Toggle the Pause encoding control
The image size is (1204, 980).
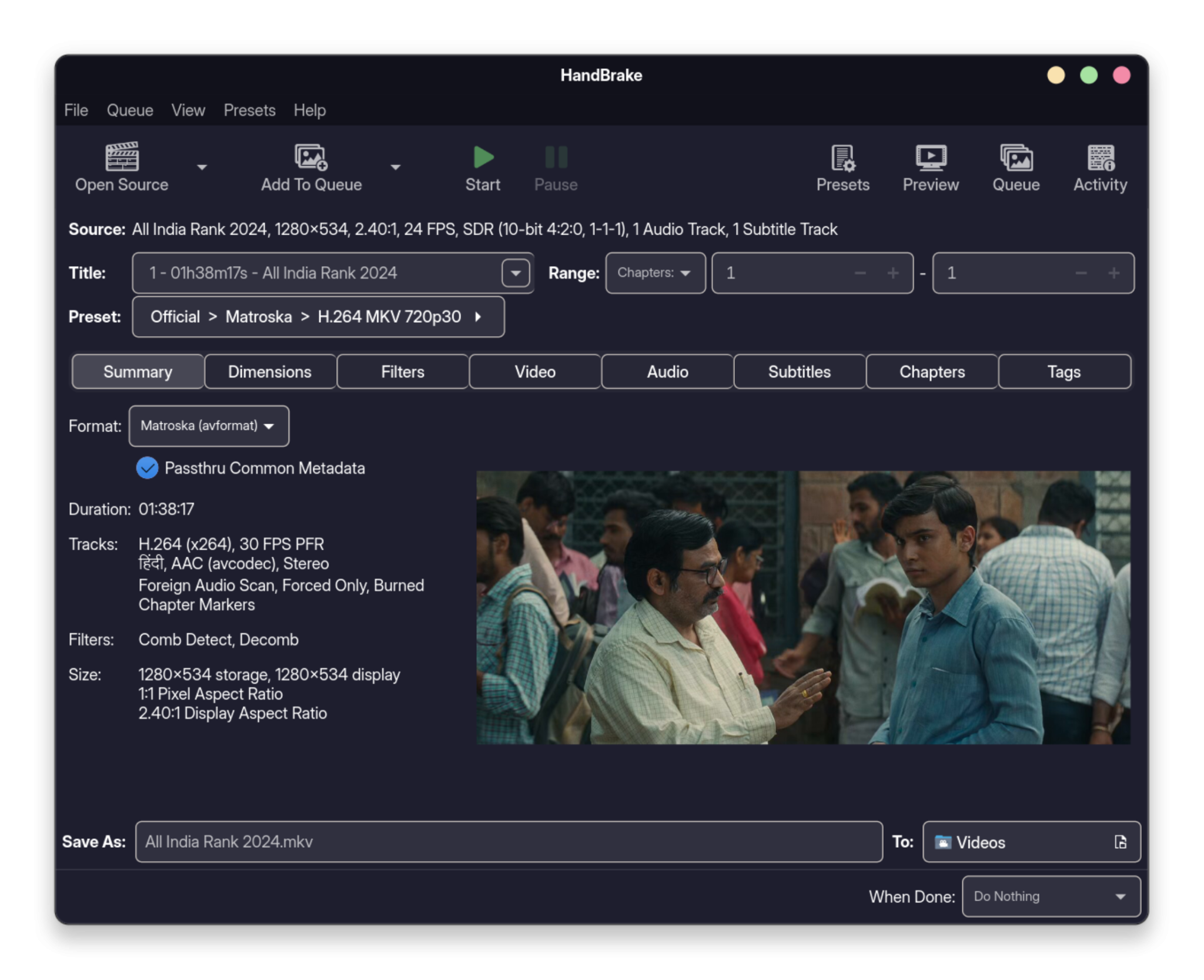click(555, 166)
